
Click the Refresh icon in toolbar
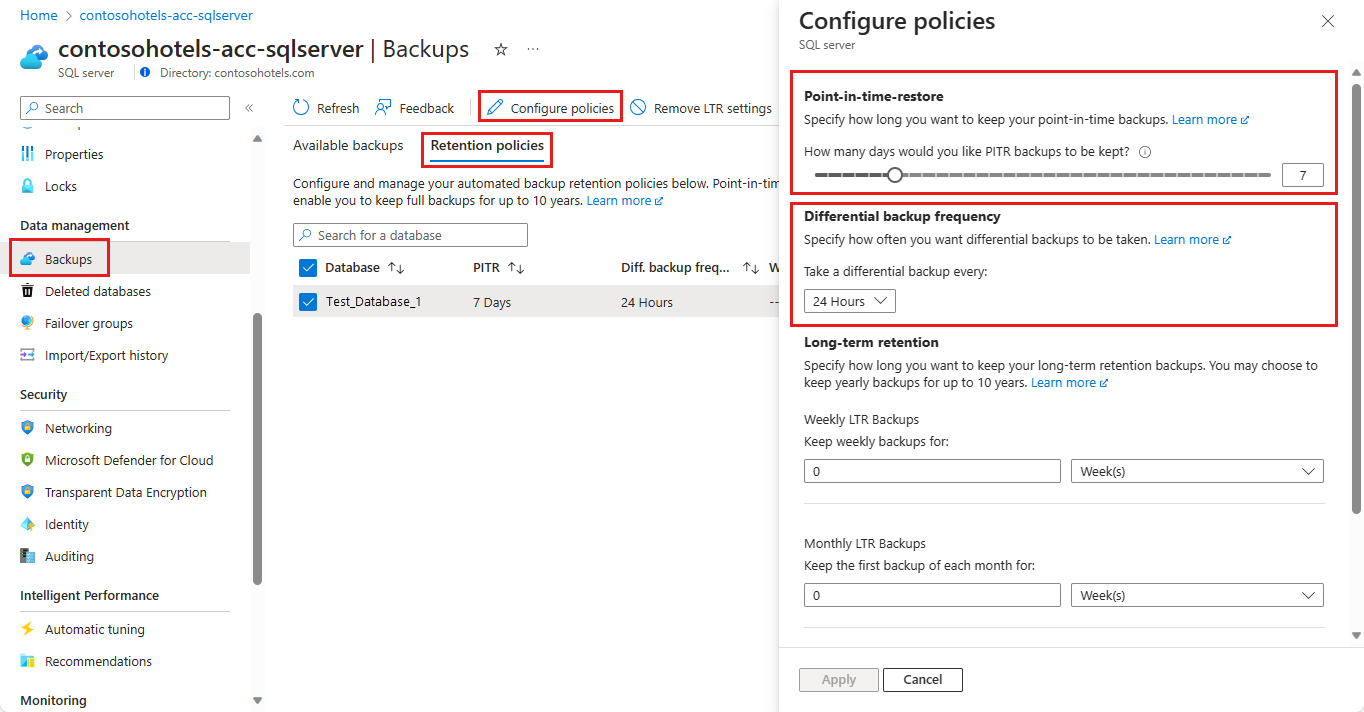point(301,108)
